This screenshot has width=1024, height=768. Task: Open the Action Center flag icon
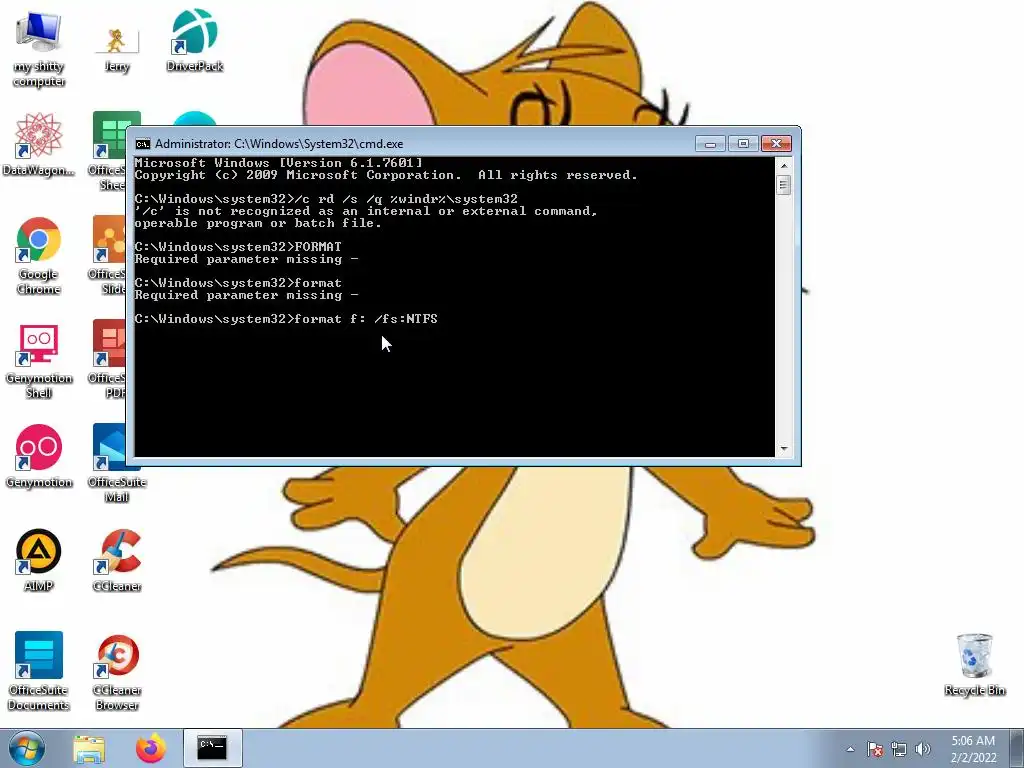875,749
